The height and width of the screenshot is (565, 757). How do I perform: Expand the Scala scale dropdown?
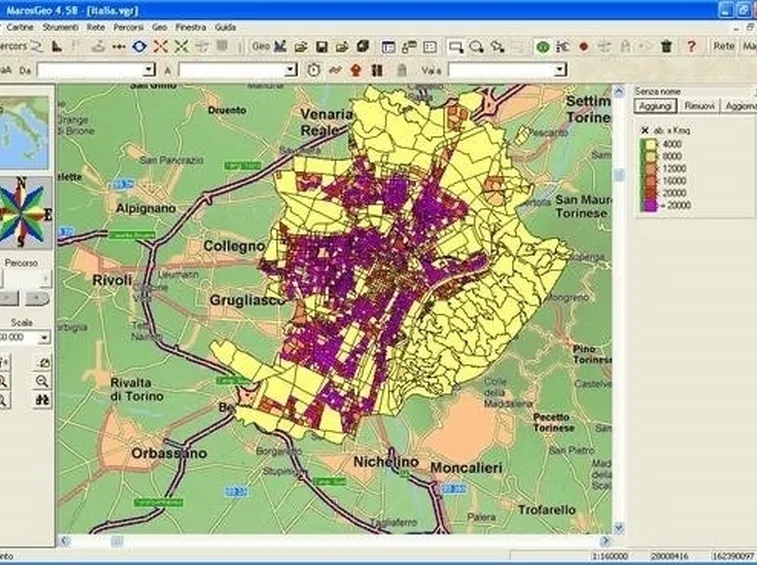click(x=44, y=337)
